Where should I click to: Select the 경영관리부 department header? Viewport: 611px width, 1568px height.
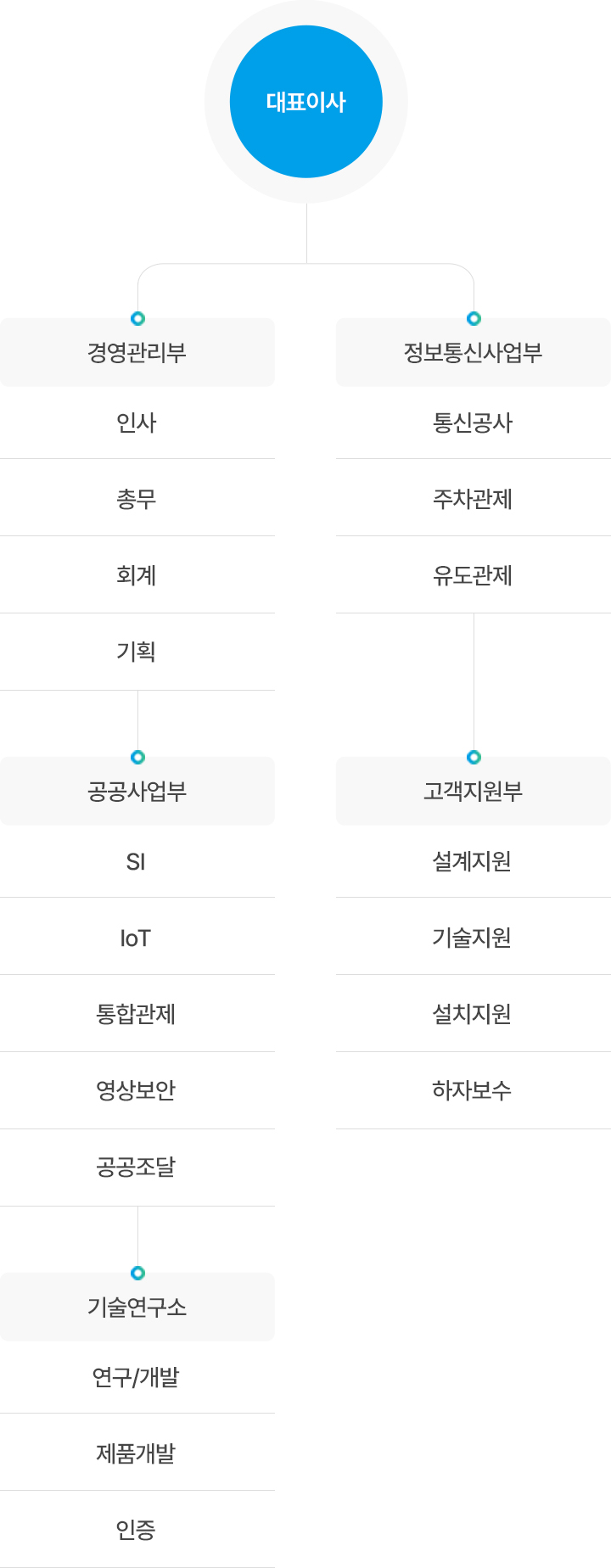click(x=137, y=352)
